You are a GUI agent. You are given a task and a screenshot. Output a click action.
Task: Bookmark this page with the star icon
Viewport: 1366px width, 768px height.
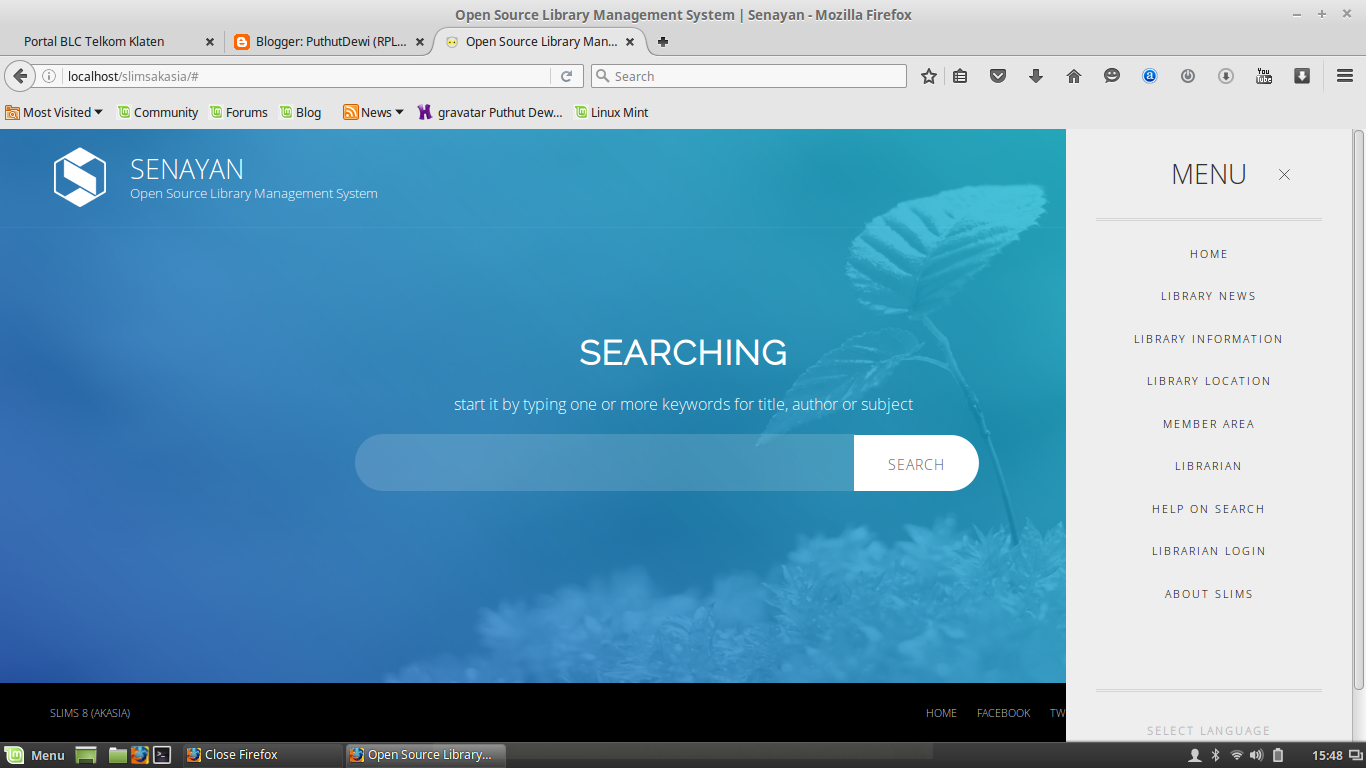pos(929,76)
